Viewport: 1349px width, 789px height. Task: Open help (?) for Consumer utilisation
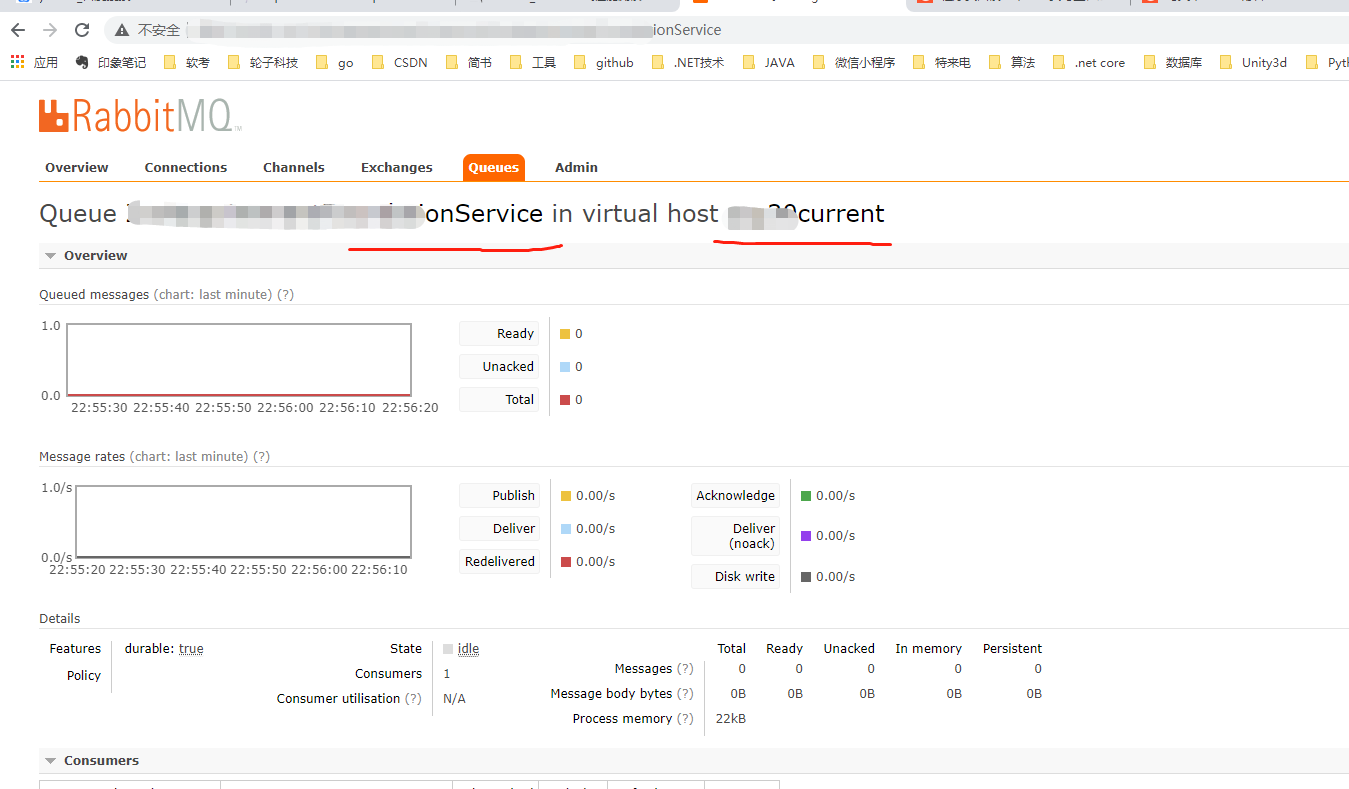pyautogui.click(x=413, y=698)
